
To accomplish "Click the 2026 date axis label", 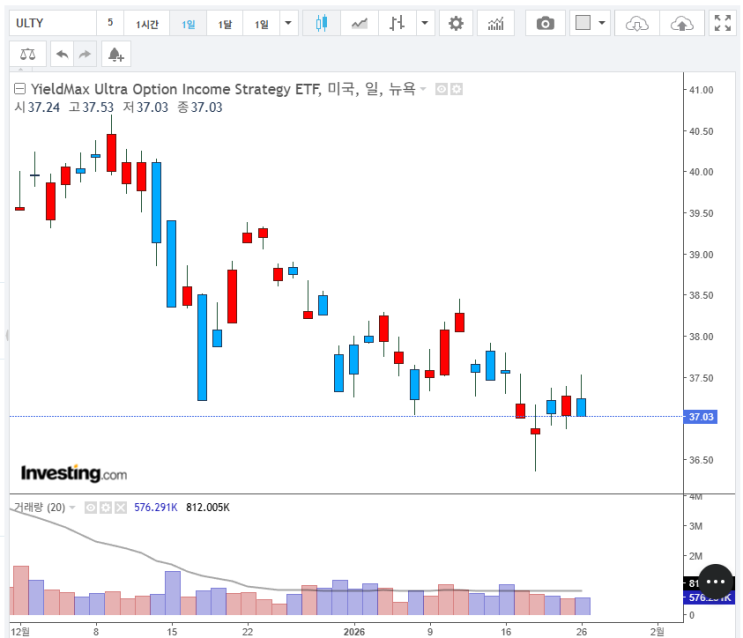I will pos(354,631).
